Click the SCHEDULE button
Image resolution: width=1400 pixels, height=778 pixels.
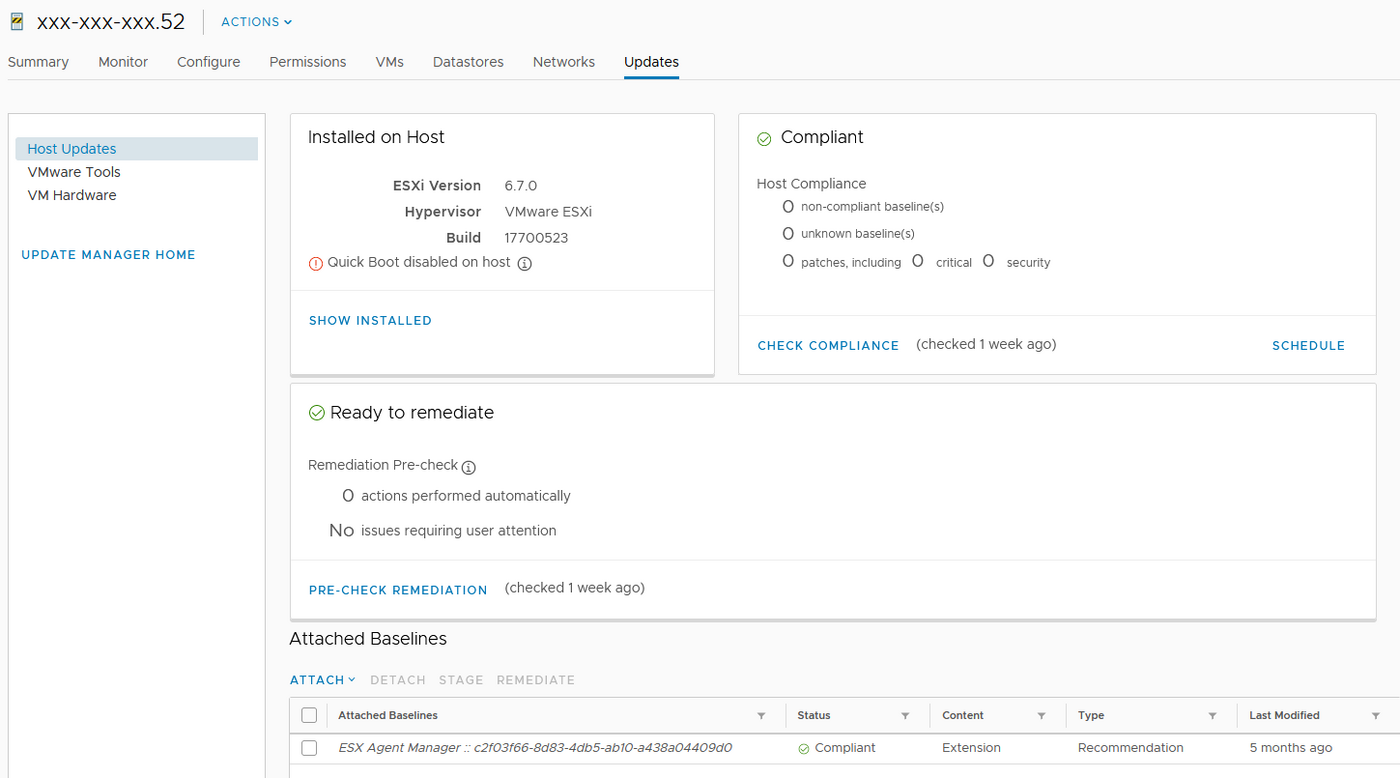click(x=1308, y=346)
